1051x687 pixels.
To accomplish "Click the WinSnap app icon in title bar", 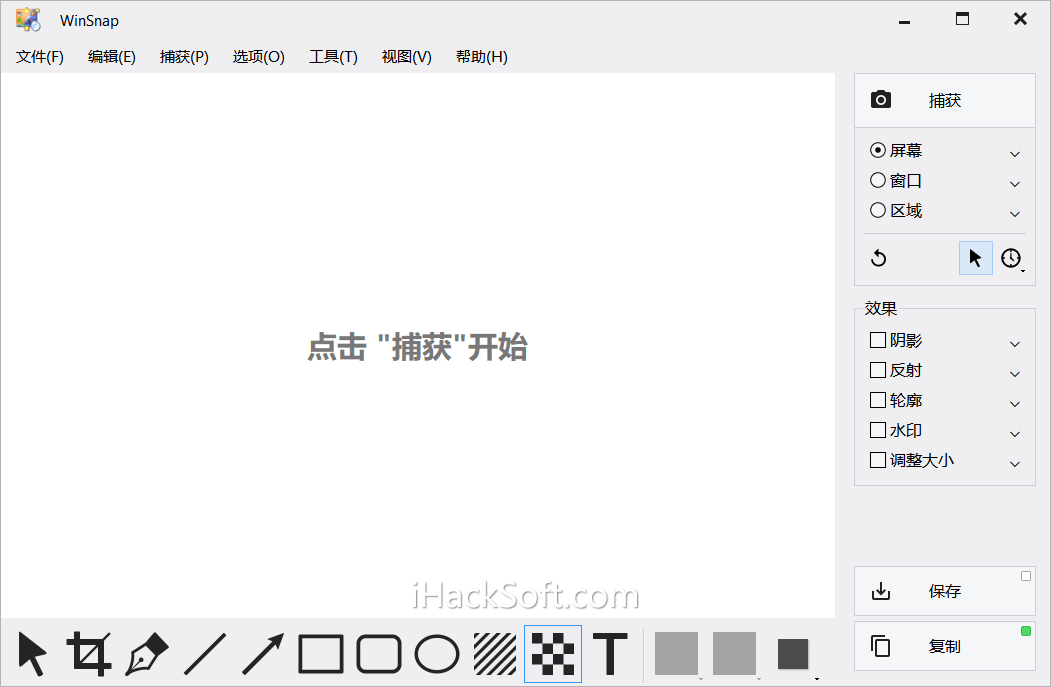I will click(28, 20).
